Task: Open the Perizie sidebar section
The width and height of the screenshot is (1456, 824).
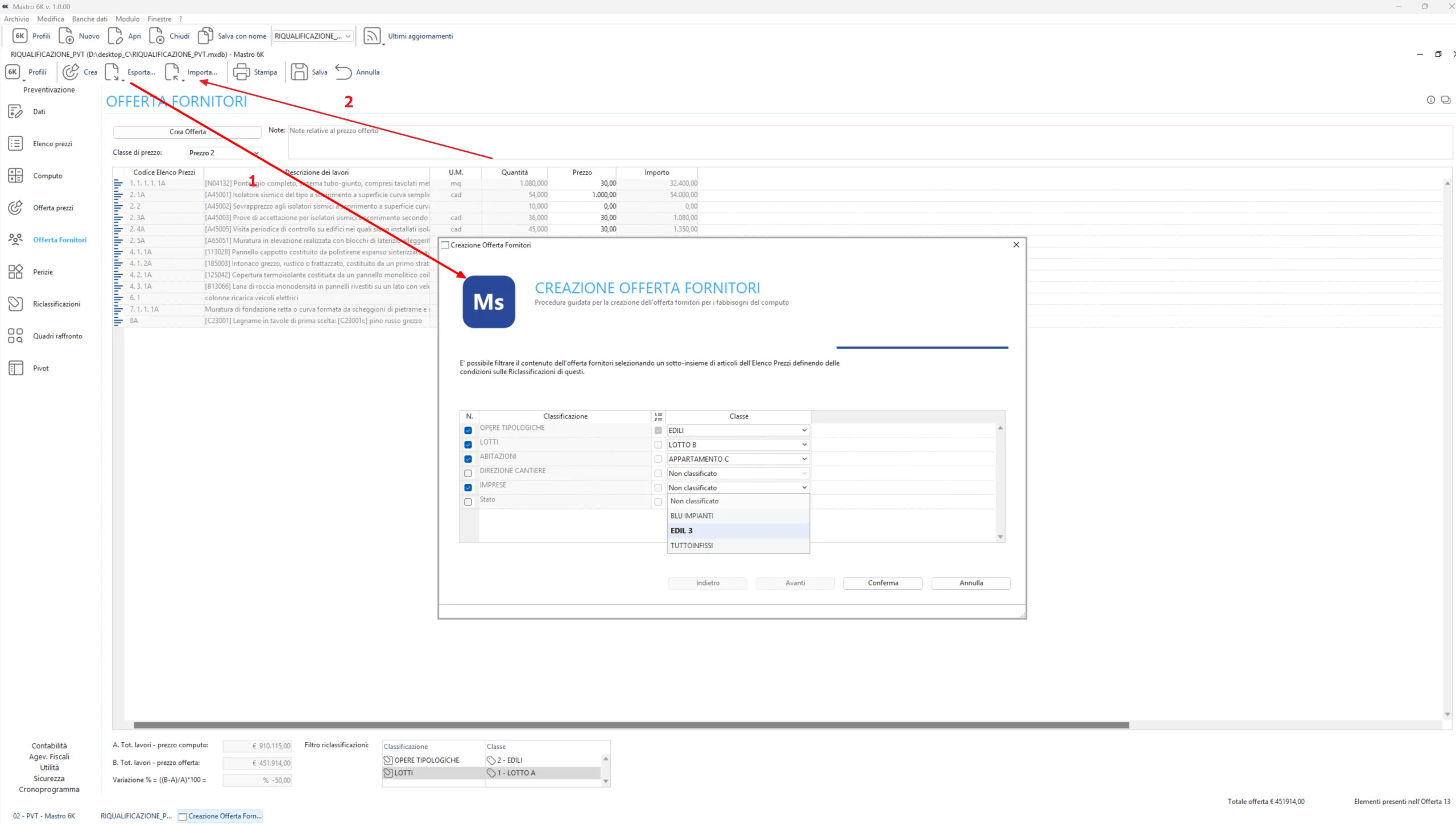Action: coord(43,272)
